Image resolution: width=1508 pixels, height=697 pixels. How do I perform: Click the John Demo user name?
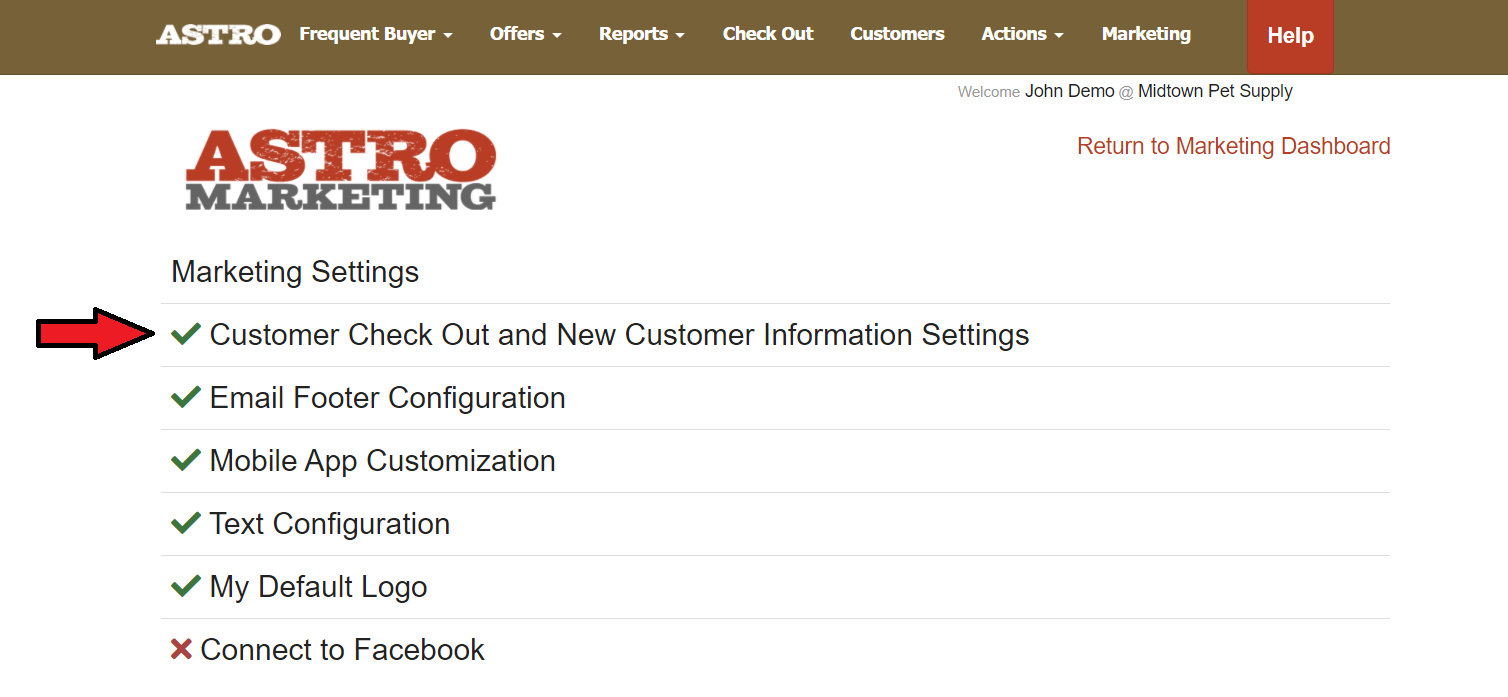coord(1069,91)
